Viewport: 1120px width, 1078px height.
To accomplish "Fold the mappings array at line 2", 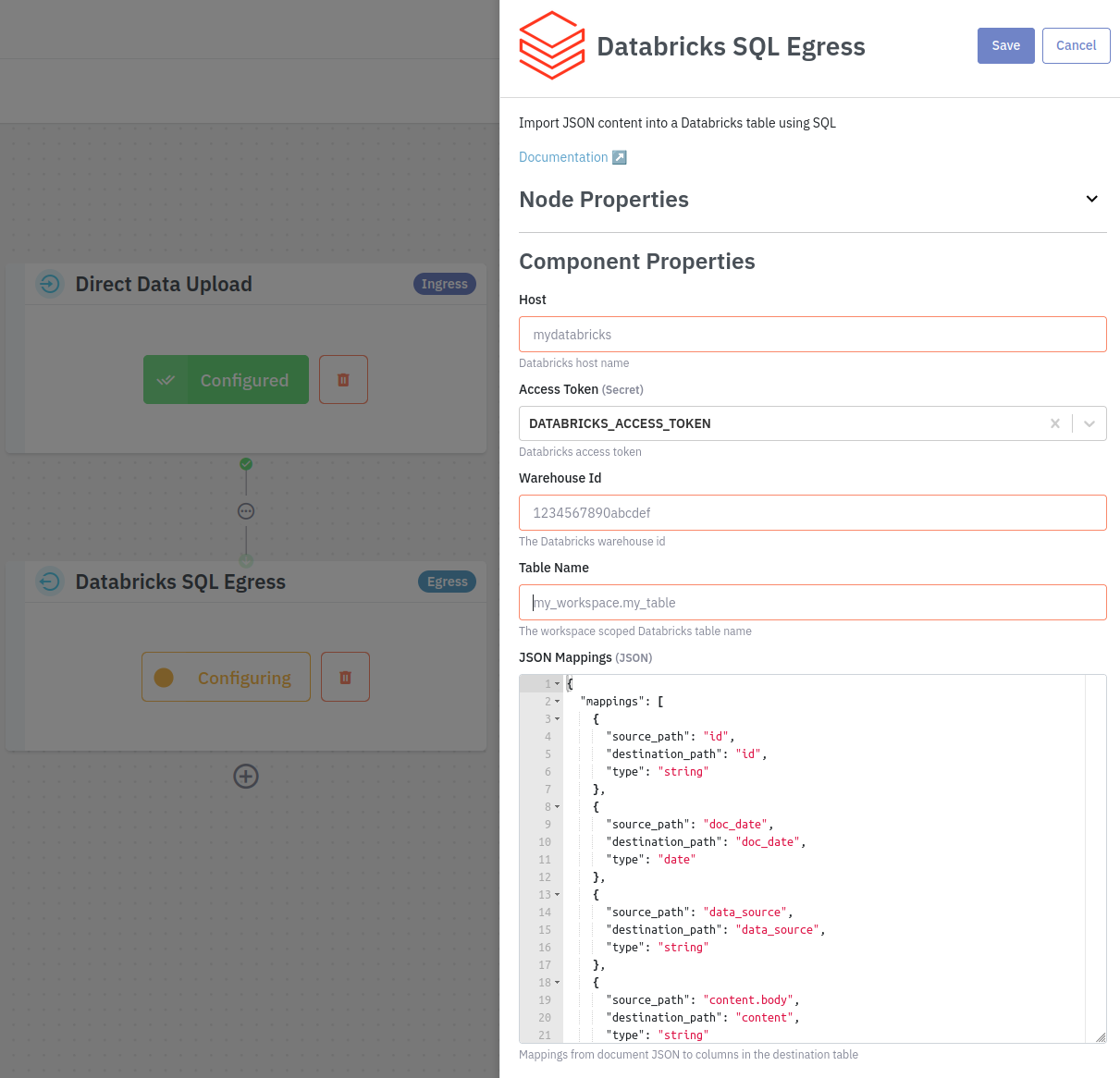I will coord(558,702).
